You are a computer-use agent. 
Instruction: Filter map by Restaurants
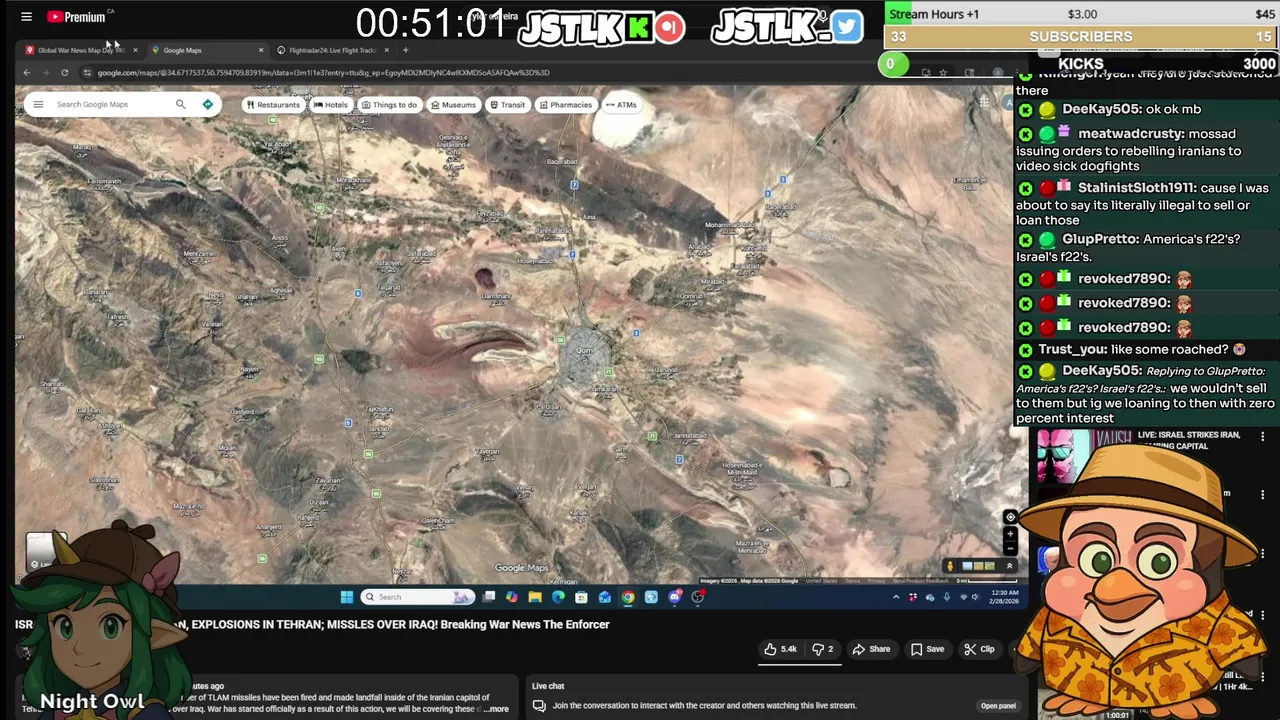tap(273, 104)
